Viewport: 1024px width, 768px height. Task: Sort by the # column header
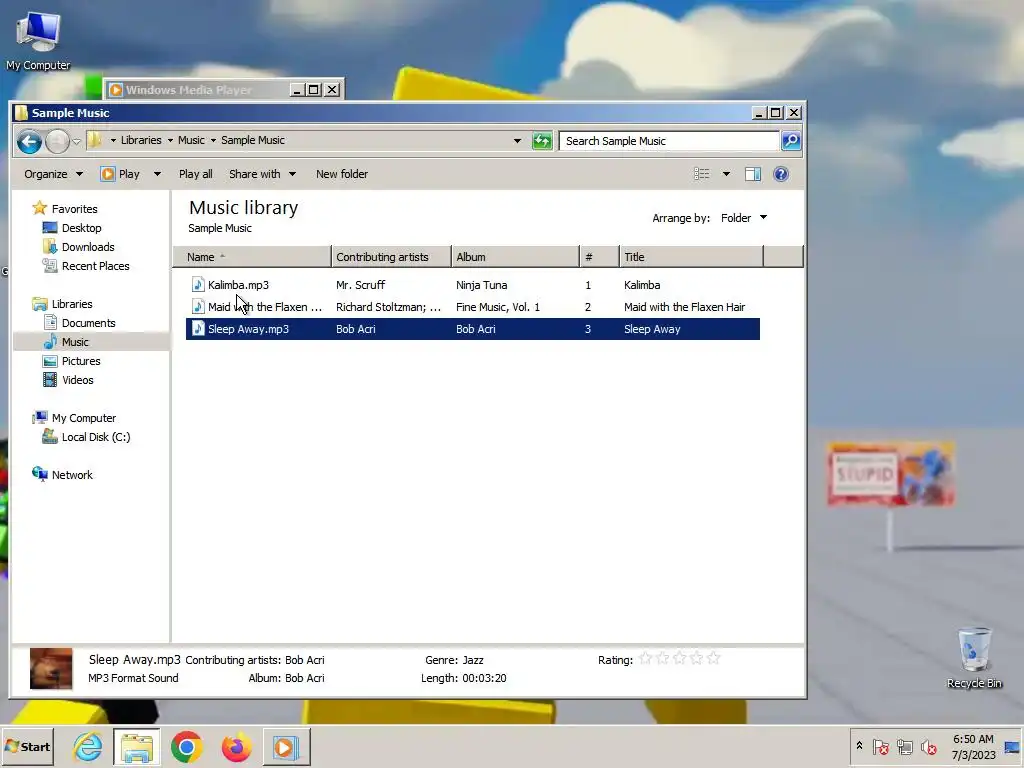(599, 257)
